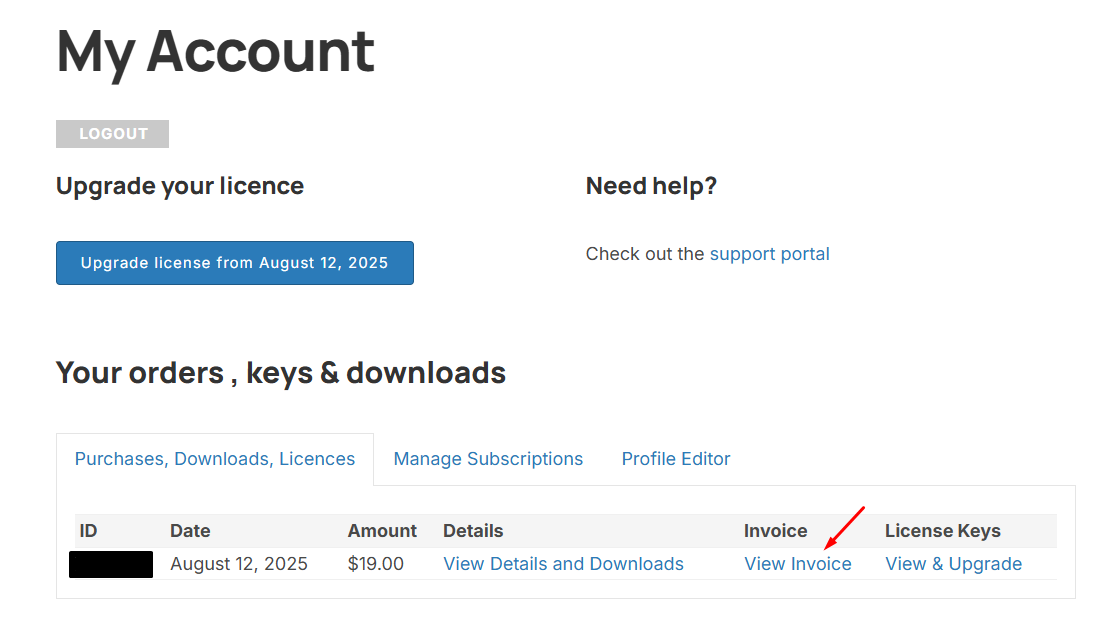1114x630 pixels.
Task: Click Upgrade license from August 12, 2025
Action: coord(234,262)
